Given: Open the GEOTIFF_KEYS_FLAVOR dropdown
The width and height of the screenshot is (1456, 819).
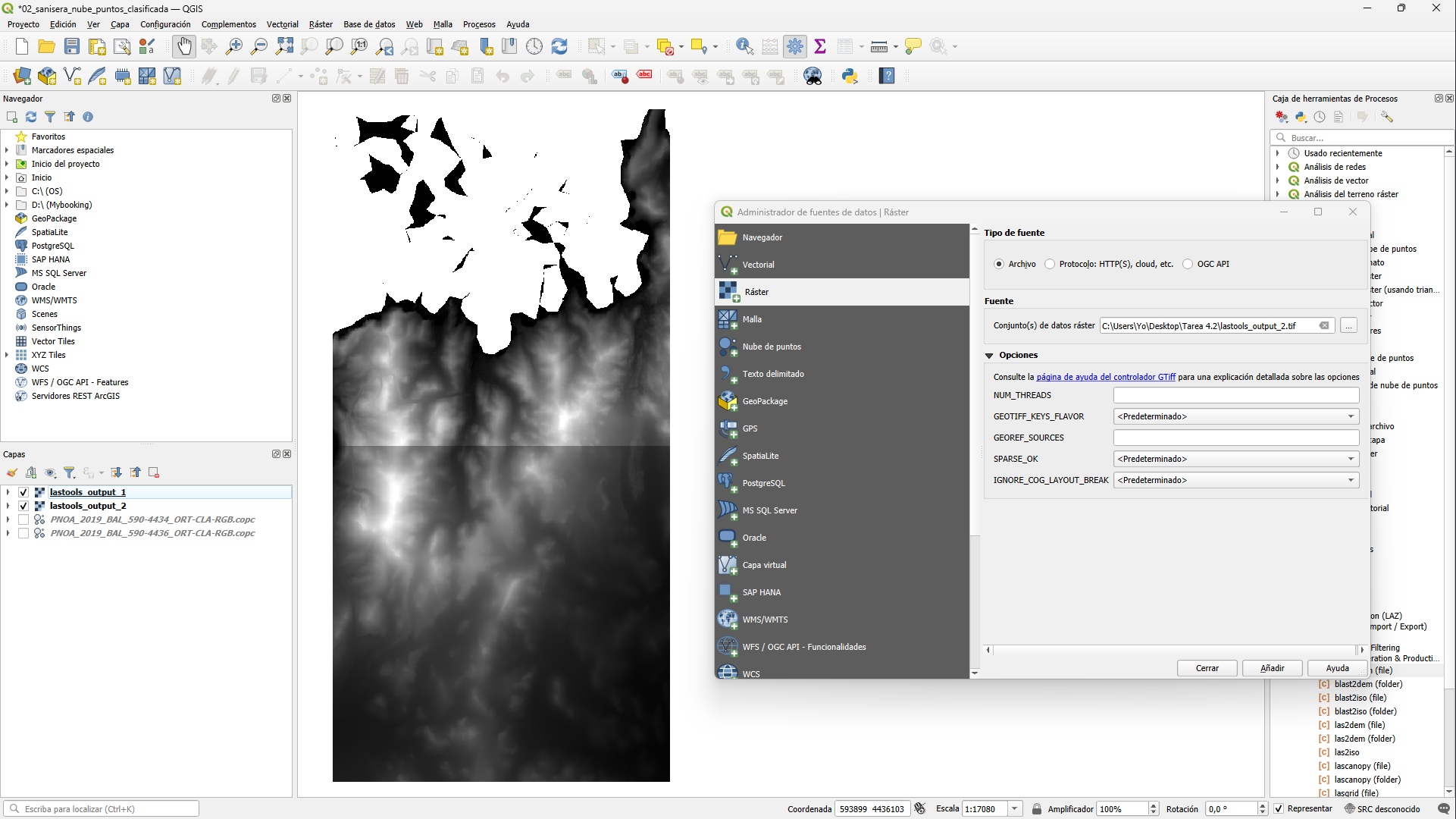Looking at the screenshot, I should point(1235,416).
